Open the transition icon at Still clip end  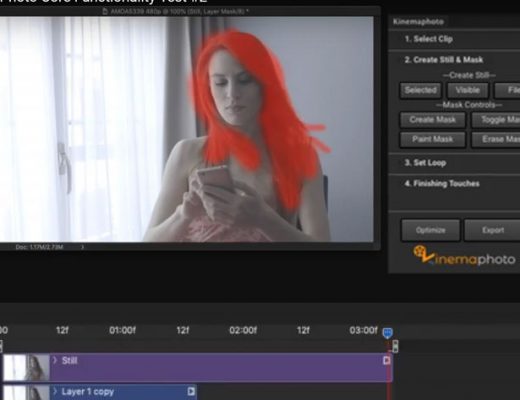(x=387, y=360)
